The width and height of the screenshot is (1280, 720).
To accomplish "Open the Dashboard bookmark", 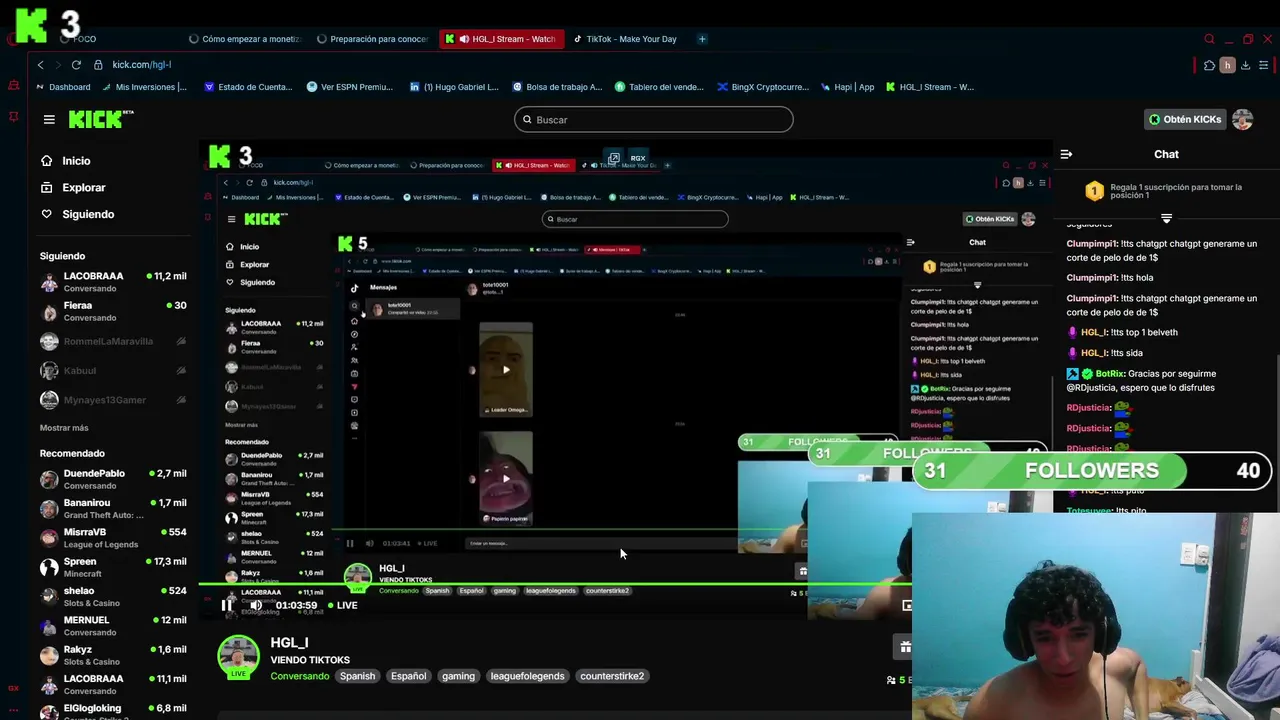I will [63, 87].
